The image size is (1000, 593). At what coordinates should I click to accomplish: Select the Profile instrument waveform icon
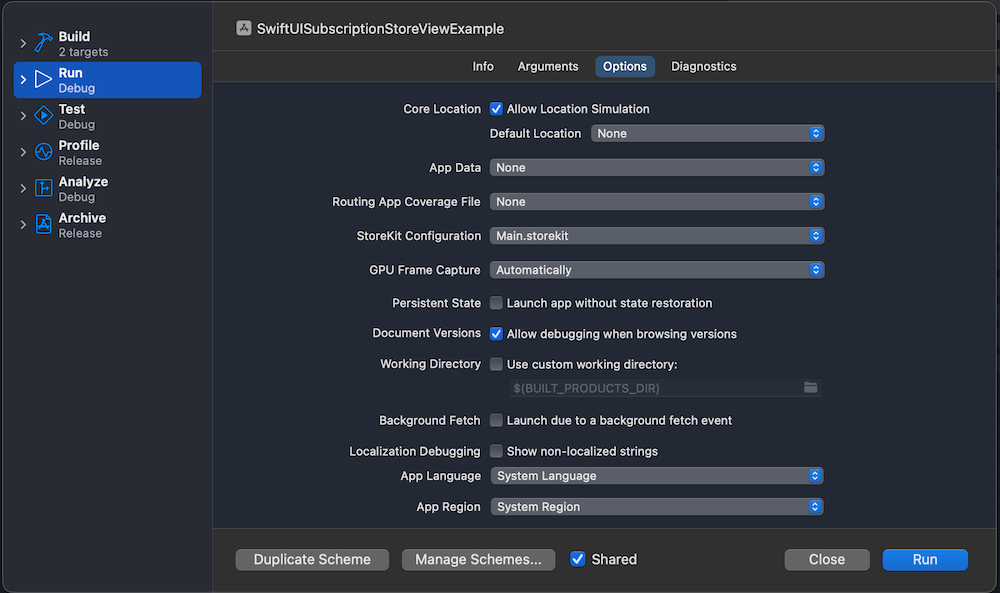coord(43,152)
